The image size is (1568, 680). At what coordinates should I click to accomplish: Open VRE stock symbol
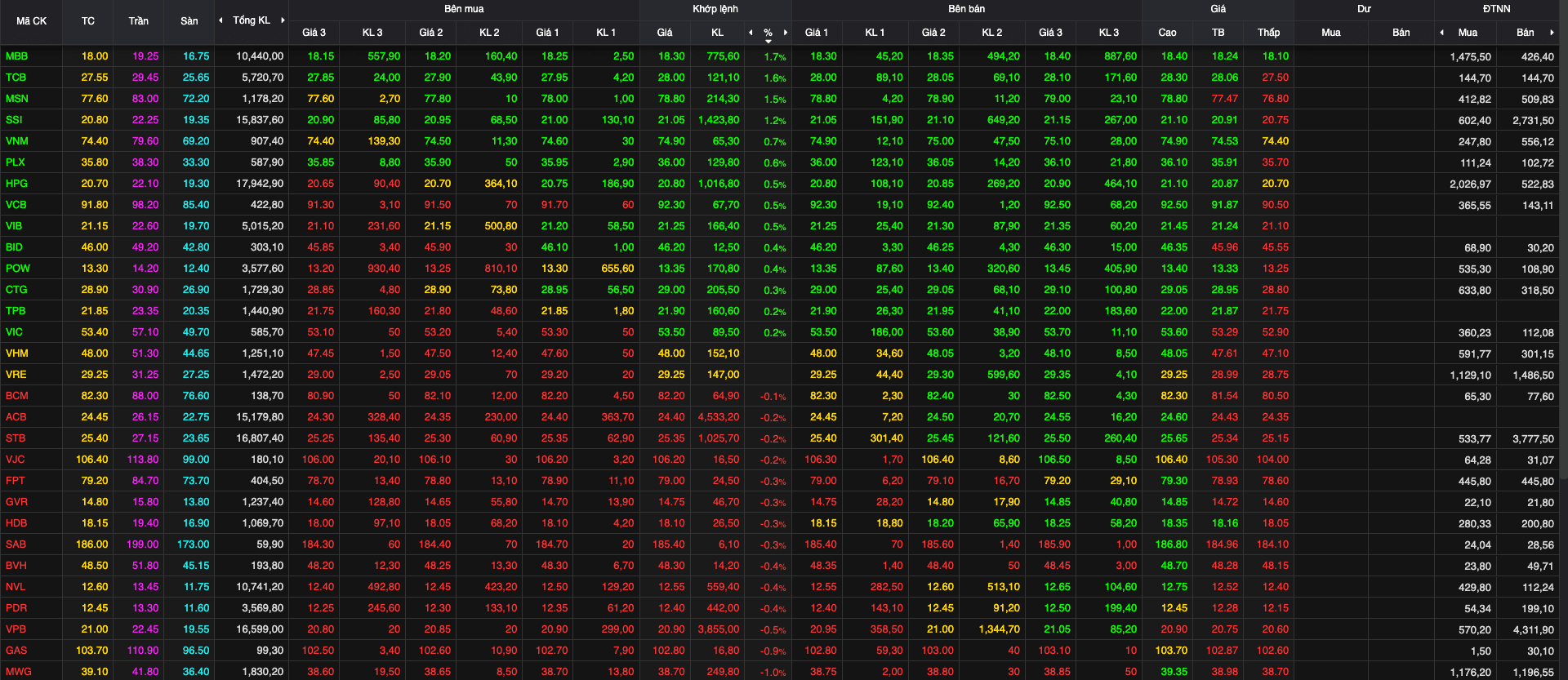pyautogui.click(x=16, y=375)
